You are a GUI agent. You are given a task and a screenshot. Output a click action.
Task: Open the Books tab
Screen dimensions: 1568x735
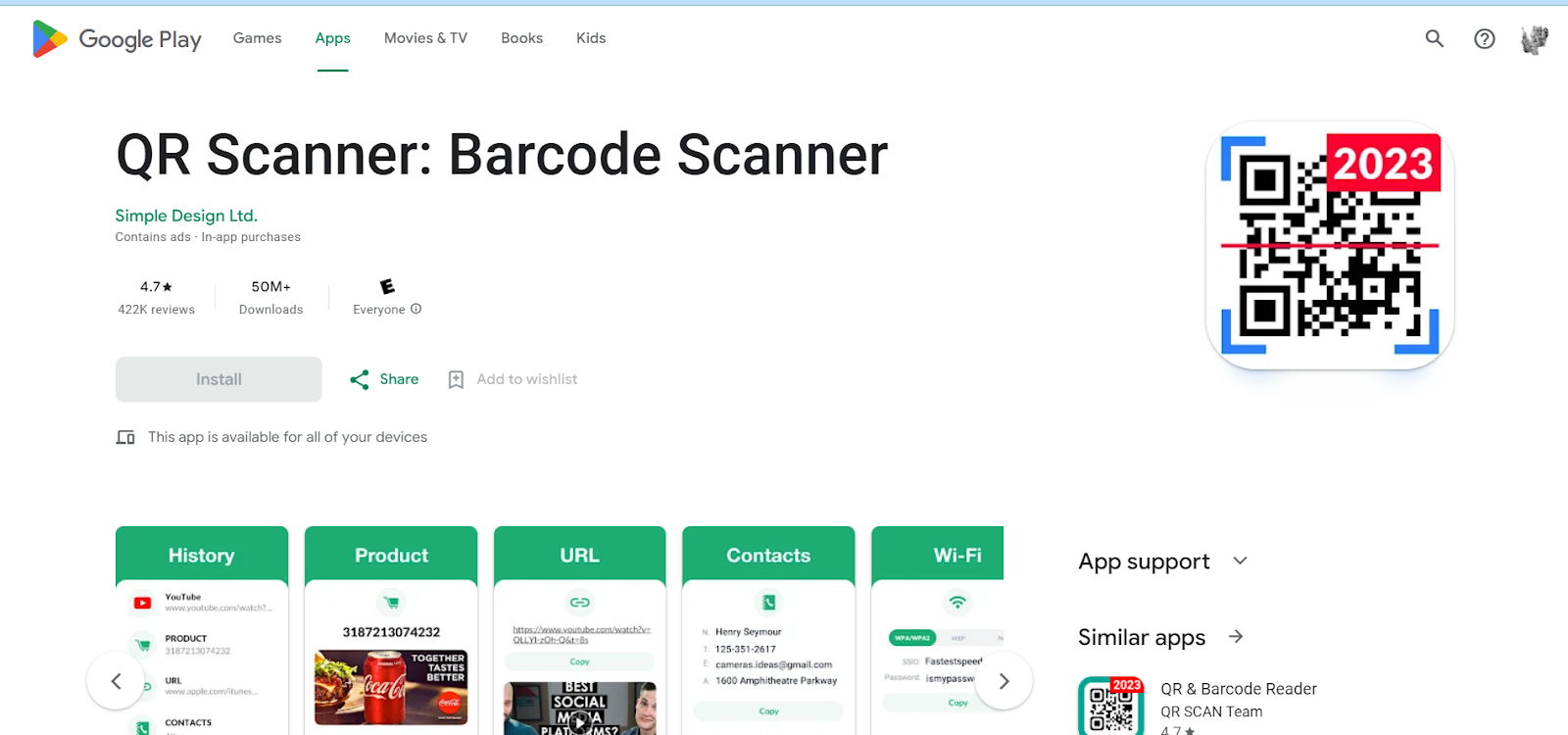click(x=521, y=38)
